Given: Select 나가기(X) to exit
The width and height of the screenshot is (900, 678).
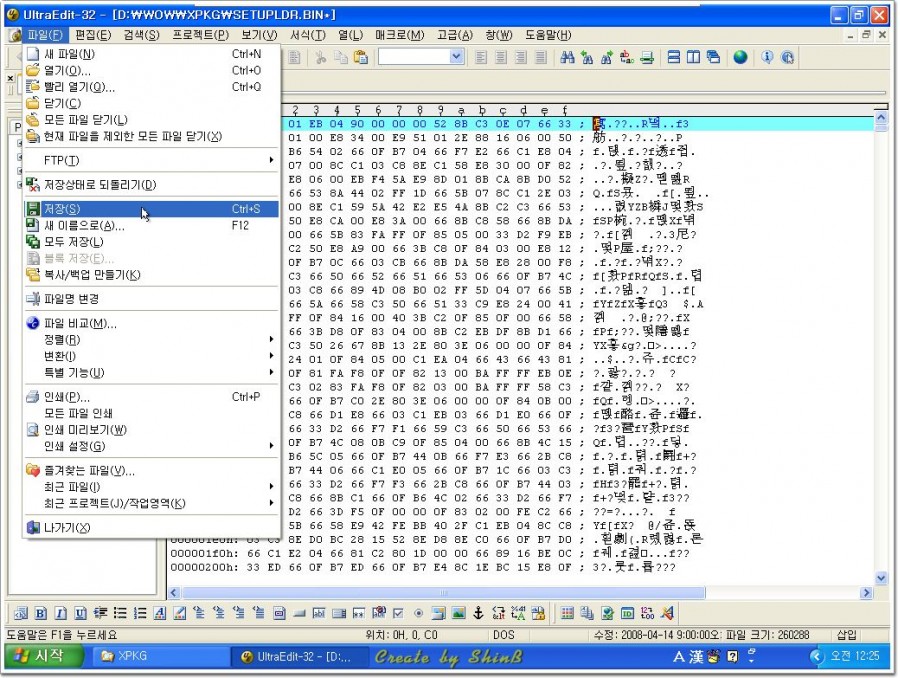Looking at the screenshot, I should pos(152,528).
